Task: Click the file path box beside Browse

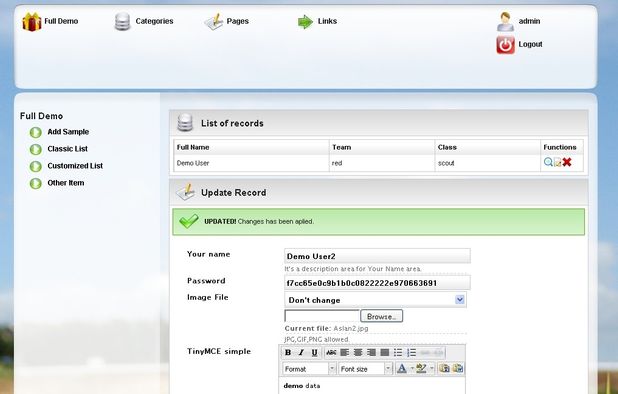Action: point(322,316)
